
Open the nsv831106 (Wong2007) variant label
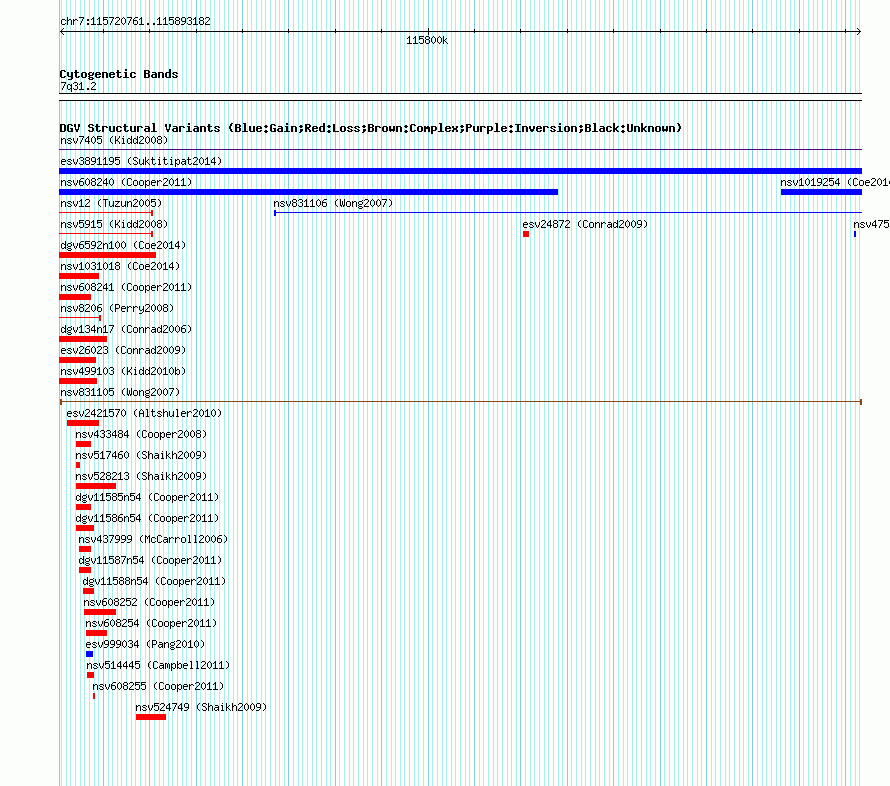point(333,203)
